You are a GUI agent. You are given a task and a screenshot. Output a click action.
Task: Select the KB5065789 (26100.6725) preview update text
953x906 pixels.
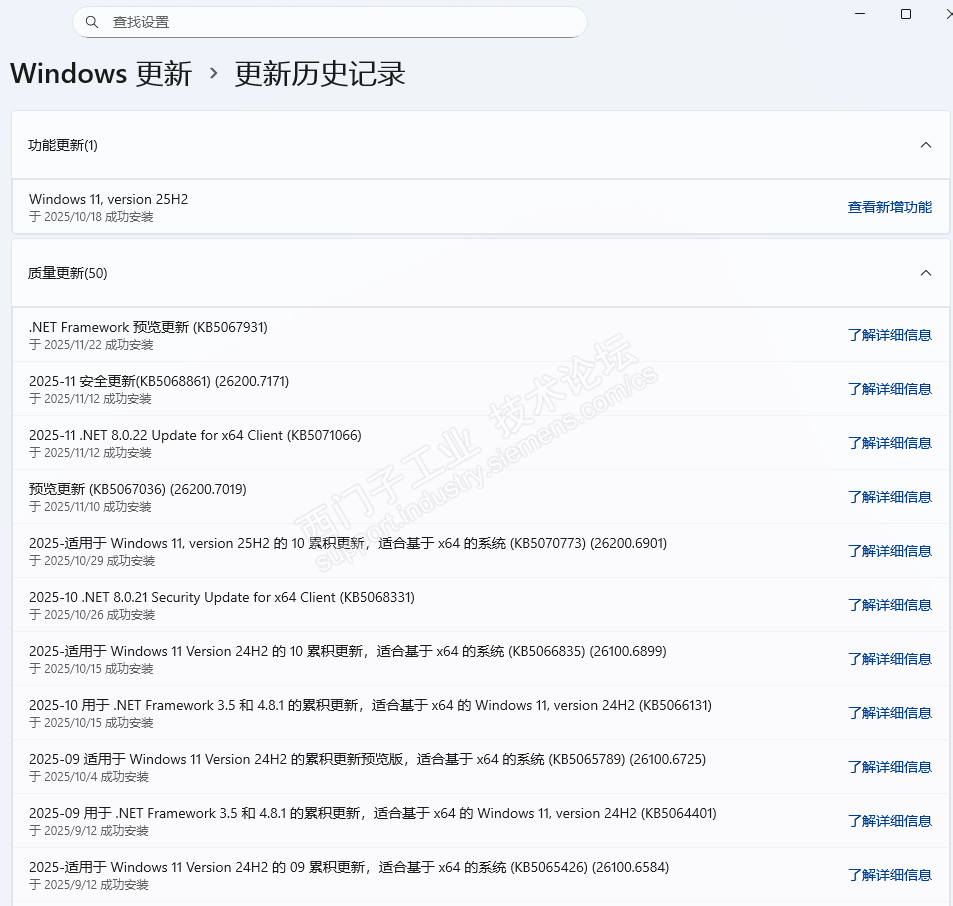coord(367,760)
